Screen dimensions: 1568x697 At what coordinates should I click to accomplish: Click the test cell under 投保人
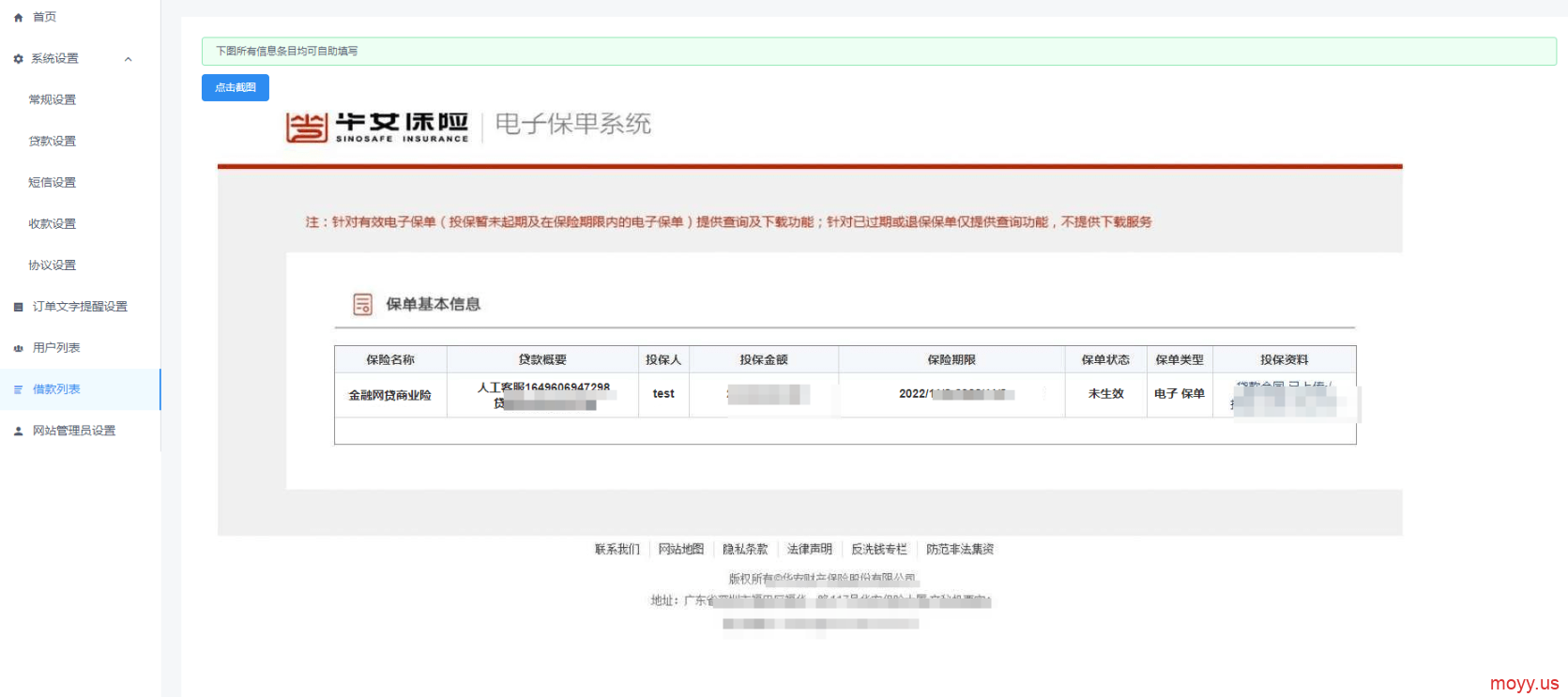pyautogui.click(x=663, y=394)
